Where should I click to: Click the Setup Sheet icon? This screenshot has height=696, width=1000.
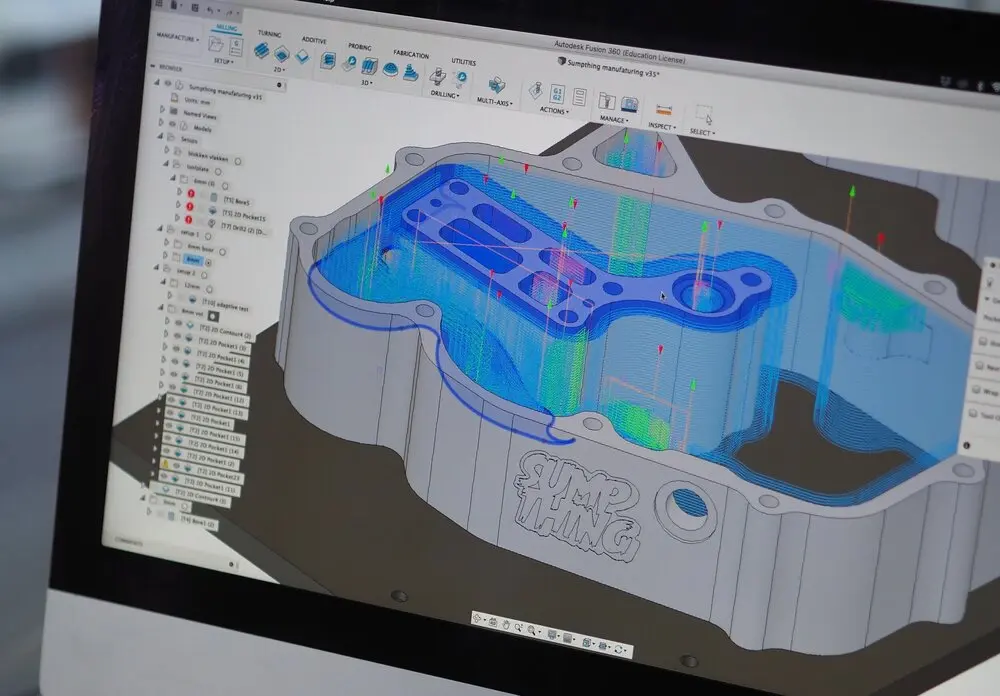tap(579, 97)
